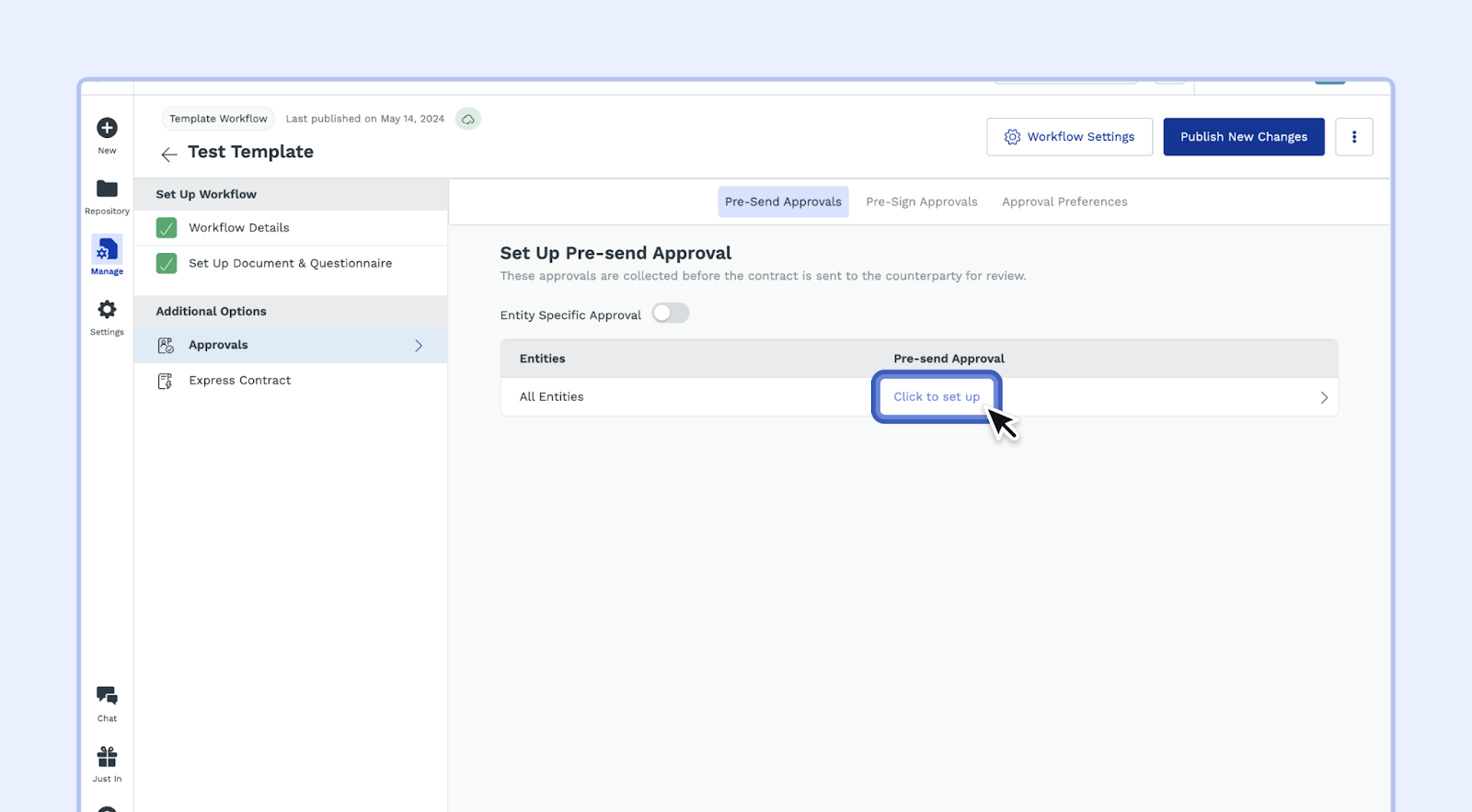Select the Pre-Send Approvals tab
Viewport: 1472px width, 812px height.
[x=783, y=202]
